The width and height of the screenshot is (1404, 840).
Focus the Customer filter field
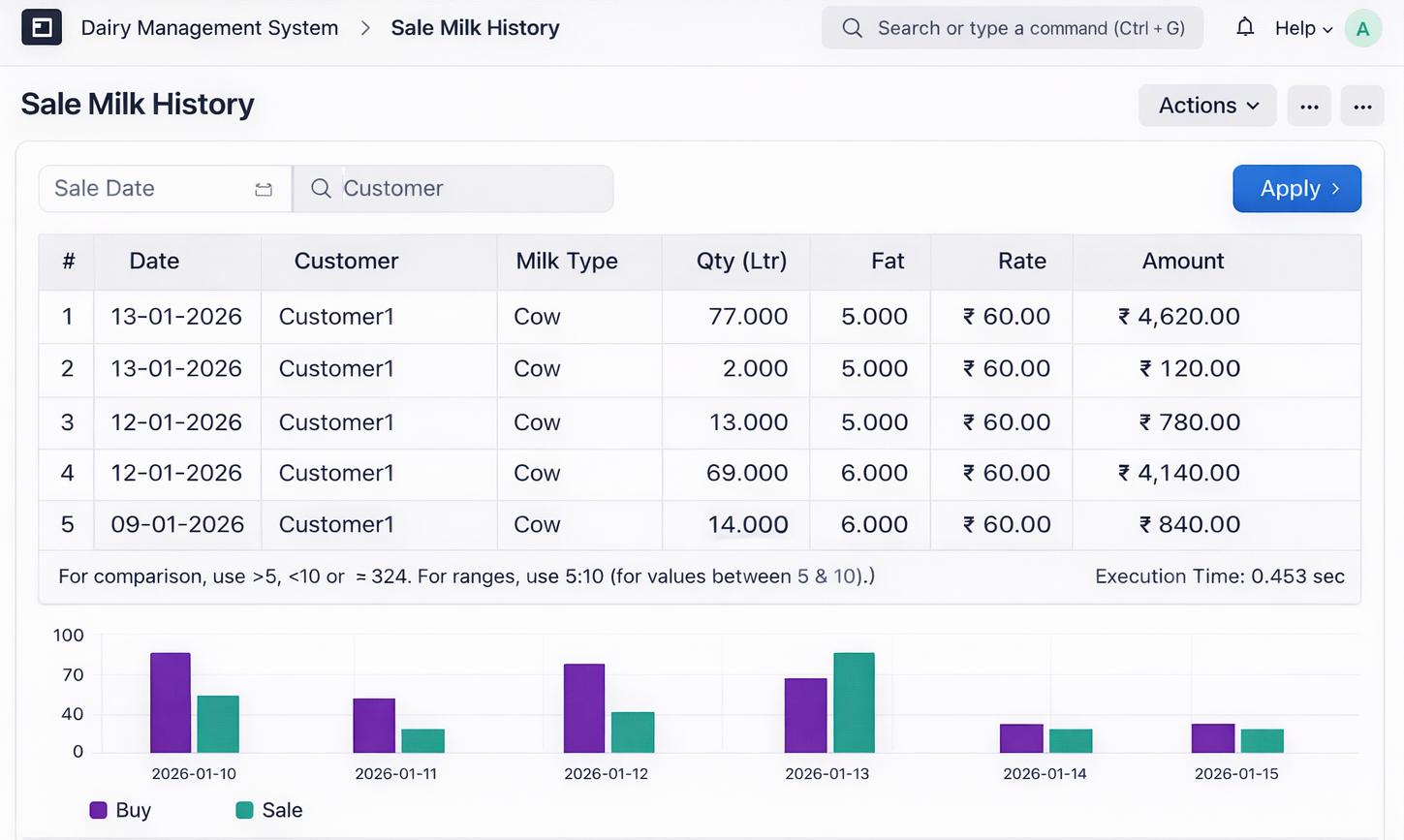point(453,188)
